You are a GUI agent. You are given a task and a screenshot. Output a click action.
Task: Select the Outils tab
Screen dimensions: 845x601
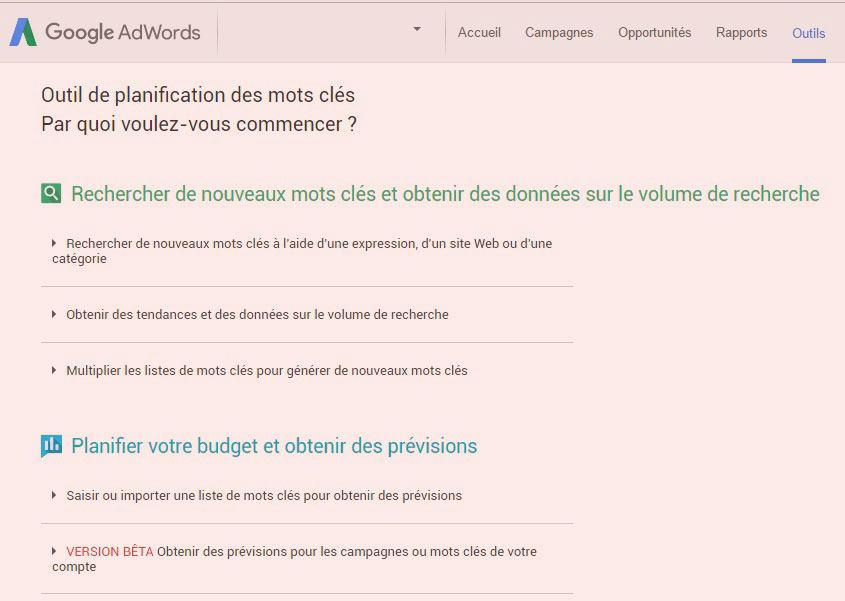click(808, 33)
